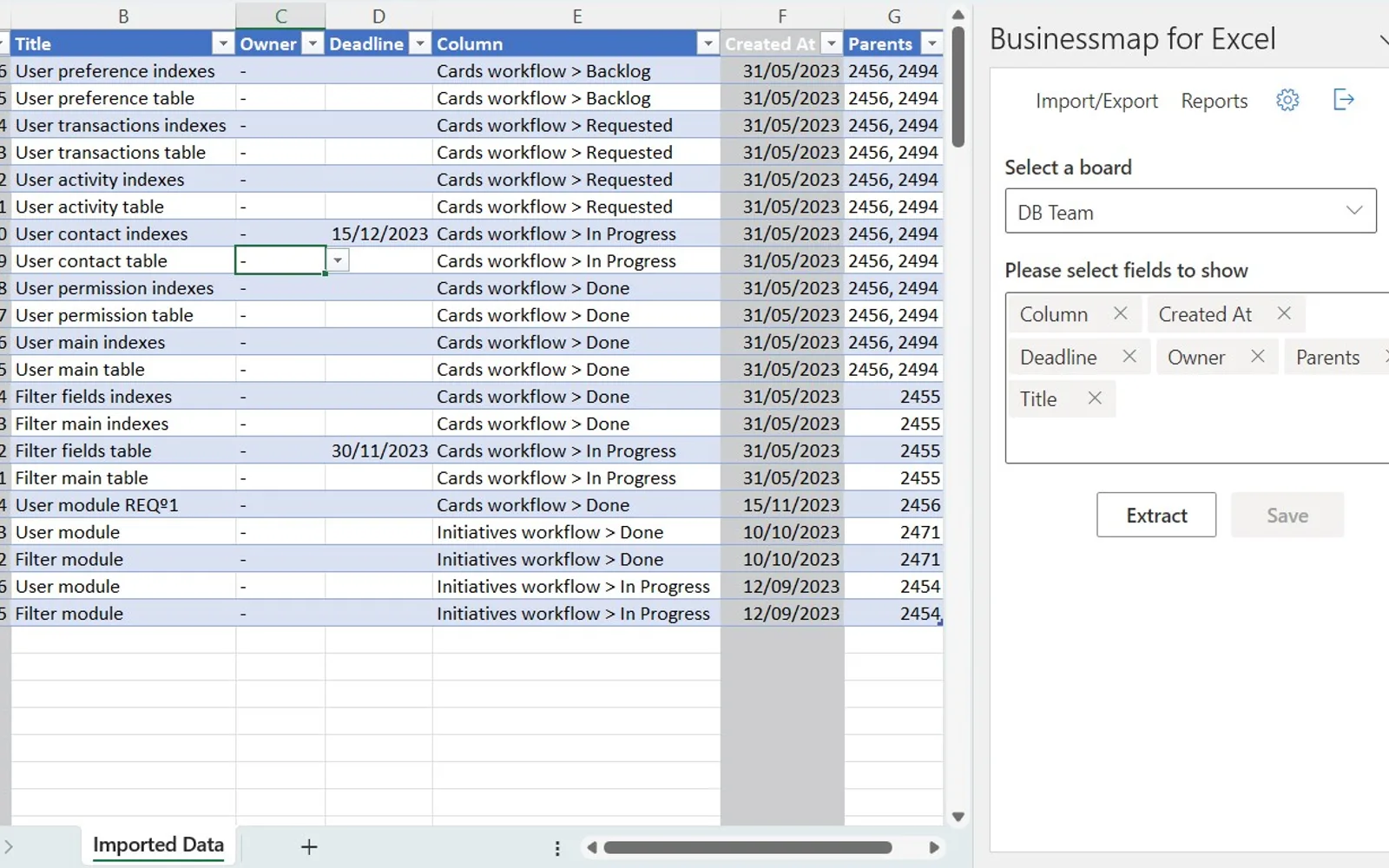Open DB Team board selector
The height and width of the screenshot is (868, 1389).
pos(1190,211)
